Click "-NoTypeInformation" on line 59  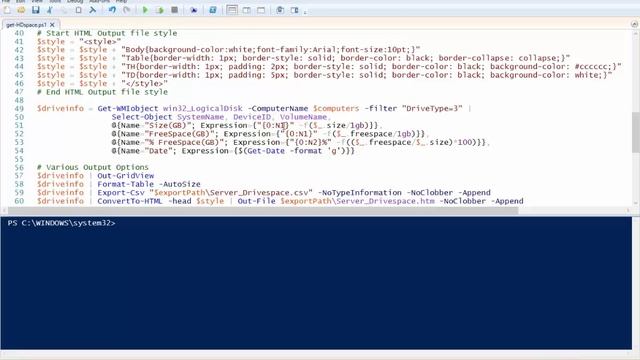360,193
